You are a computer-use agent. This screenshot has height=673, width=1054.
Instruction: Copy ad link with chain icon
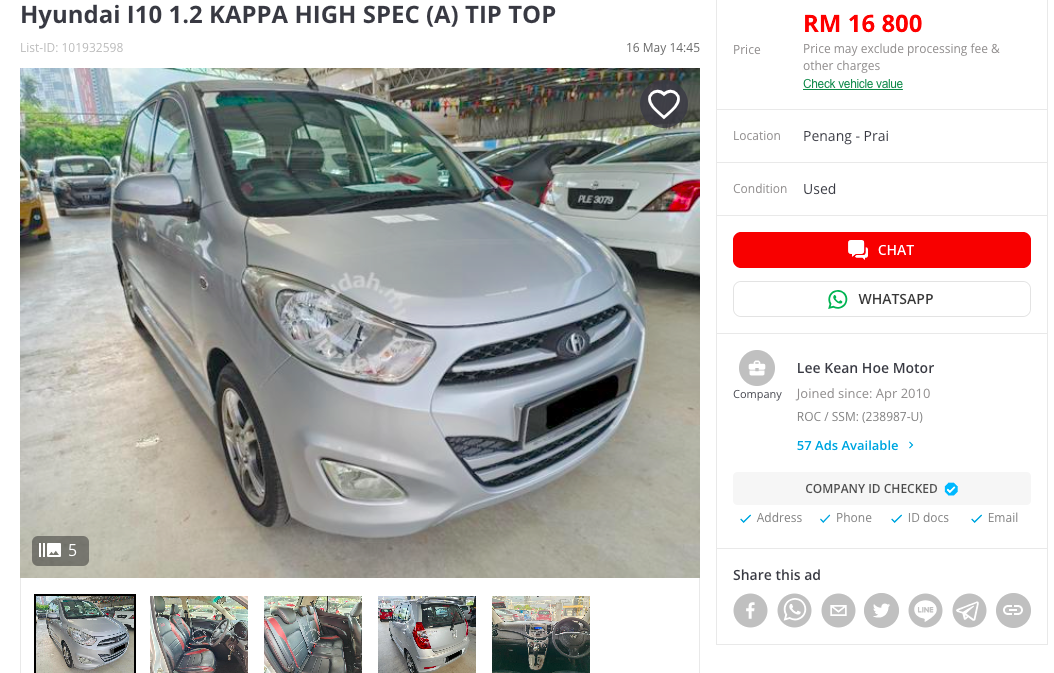coord(1013,610)
